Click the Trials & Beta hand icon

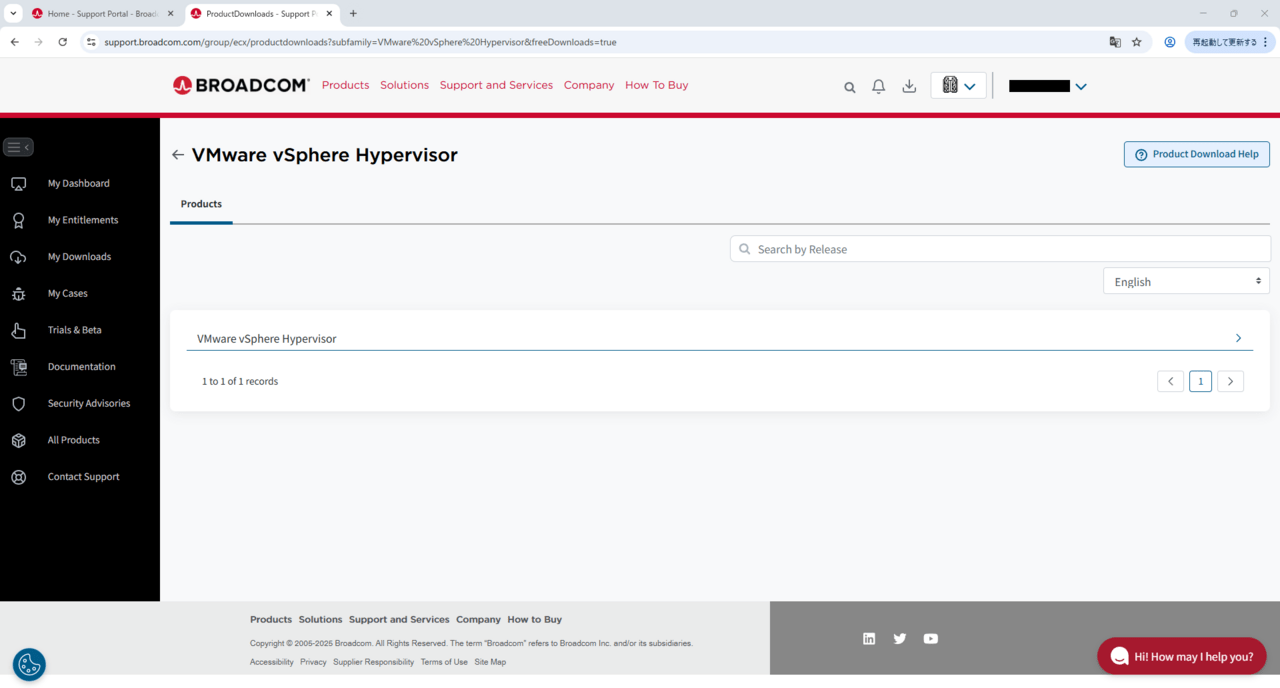click(x=18, y=330)
